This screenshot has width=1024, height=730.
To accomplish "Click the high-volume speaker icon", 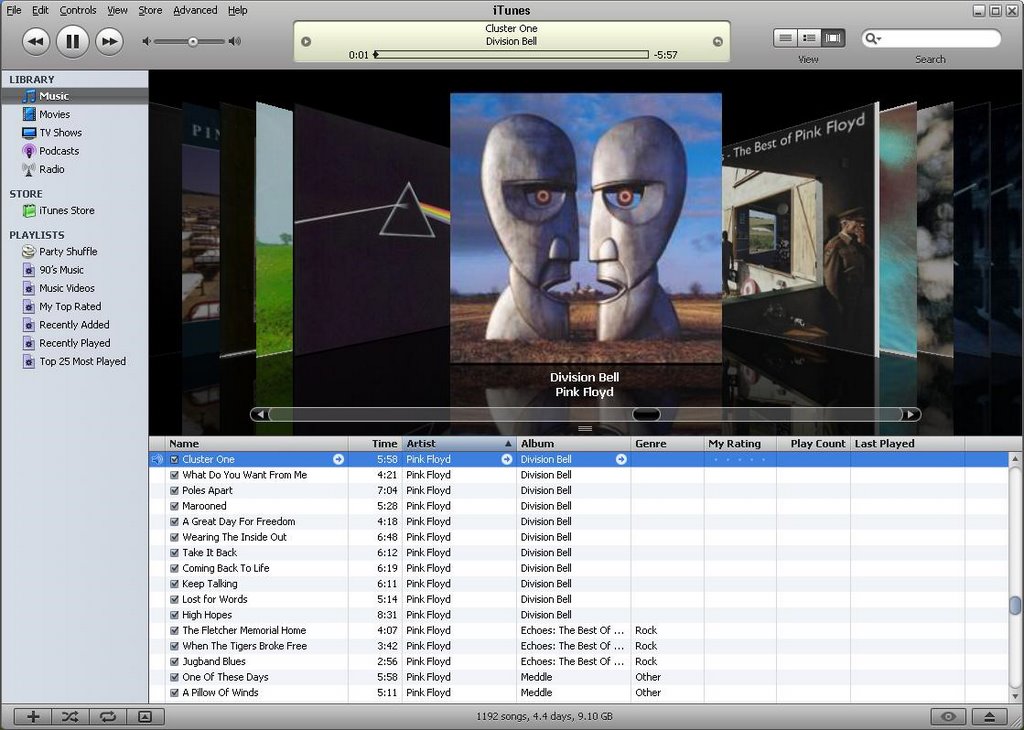I will pyautogui.click(x=235, y=41).
